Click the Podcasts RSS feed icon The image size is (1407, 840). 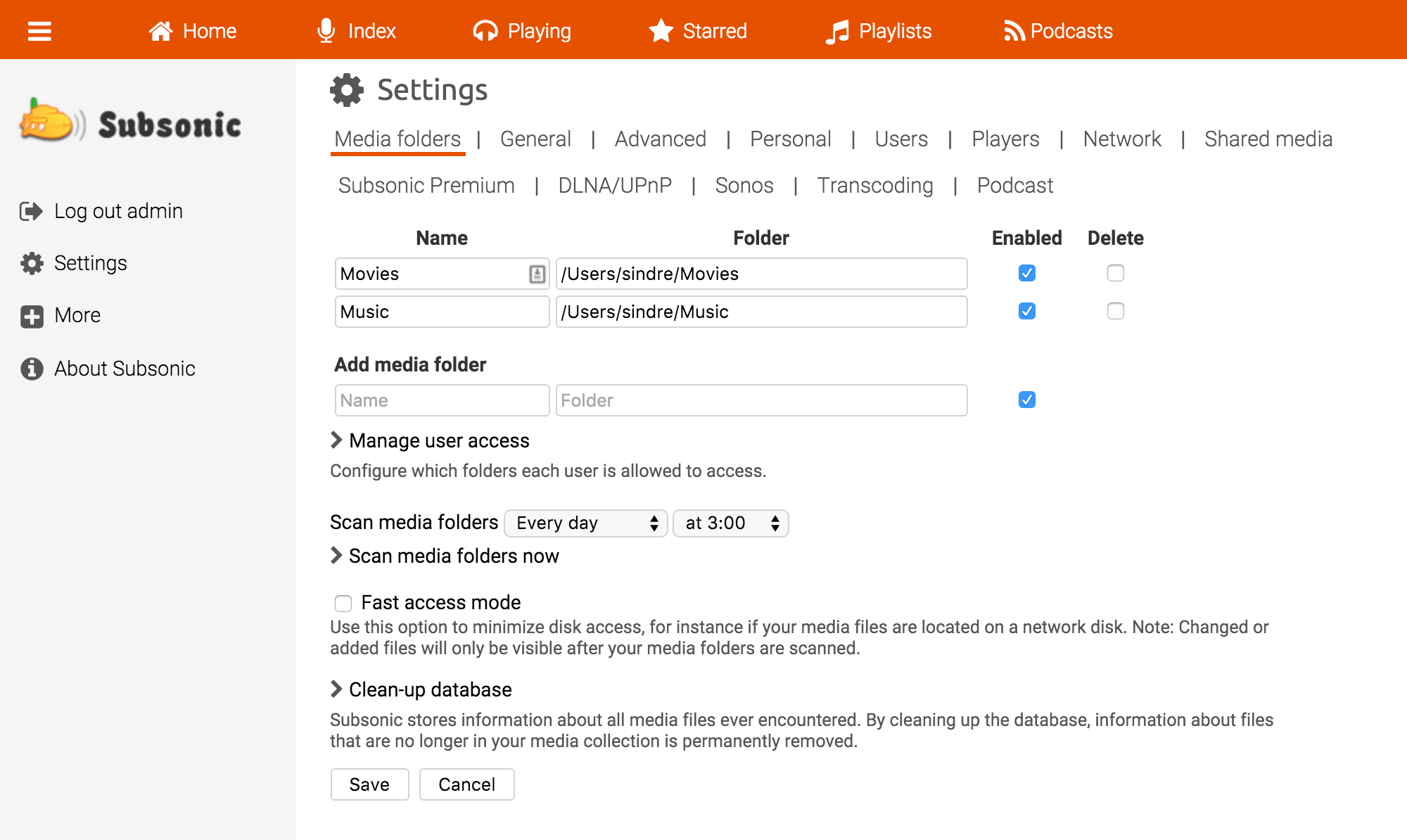tap(1013, 31)
